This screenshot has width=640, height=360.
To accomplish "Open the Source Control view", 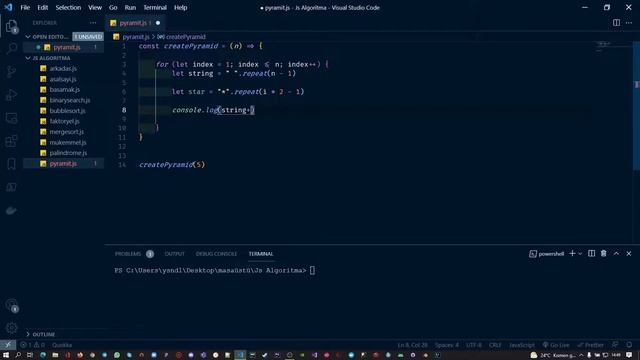I will coord(11,71).
